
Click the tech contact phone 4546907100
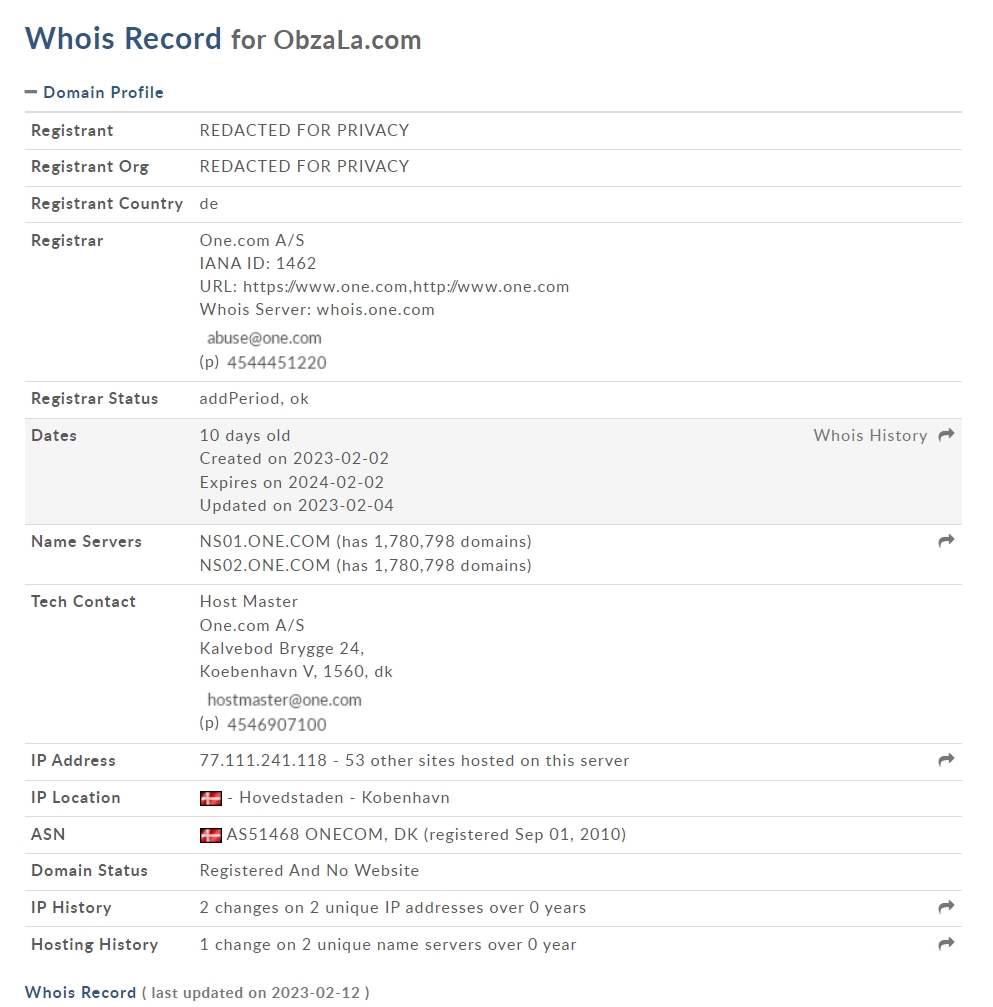(x=276, y=724)
